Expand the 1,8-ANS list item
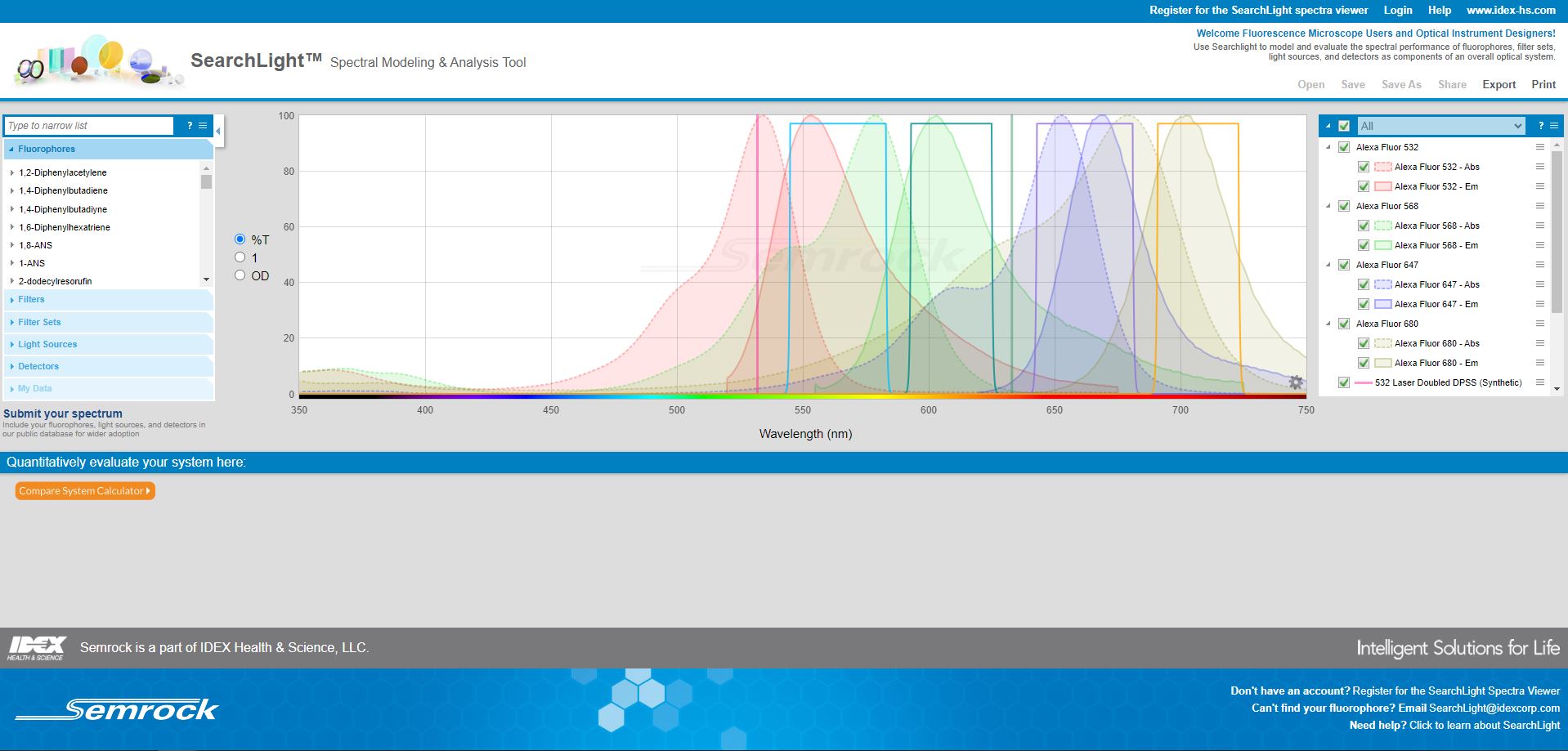The width and height of the screenshot is (1568, 751). pyautogui.click(x=12, y=245)
